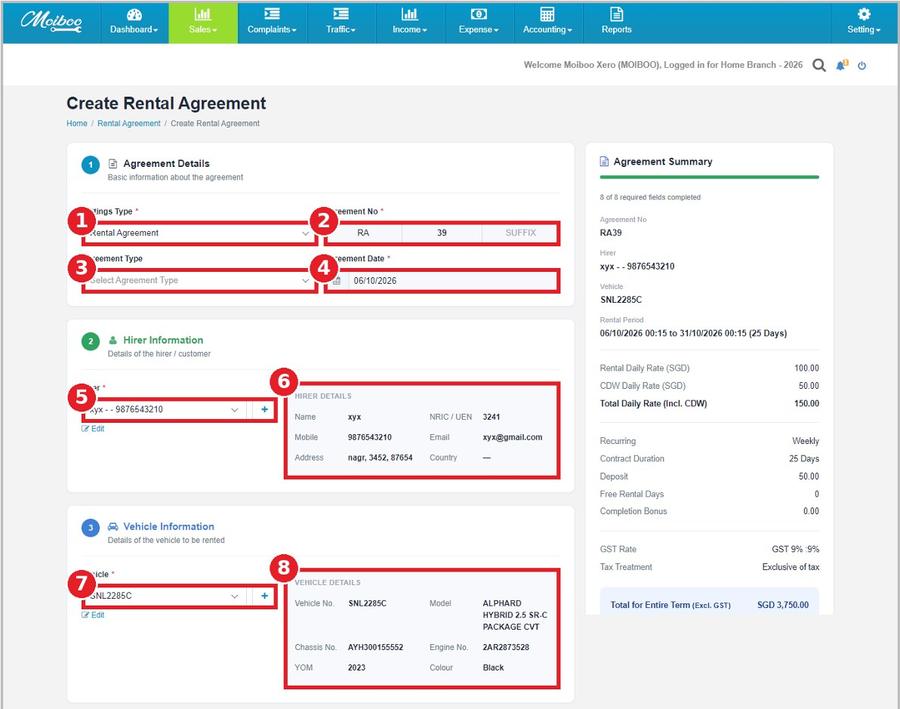
Task: Click email xyx@gmail.com in hirer details
Action: 512,437
